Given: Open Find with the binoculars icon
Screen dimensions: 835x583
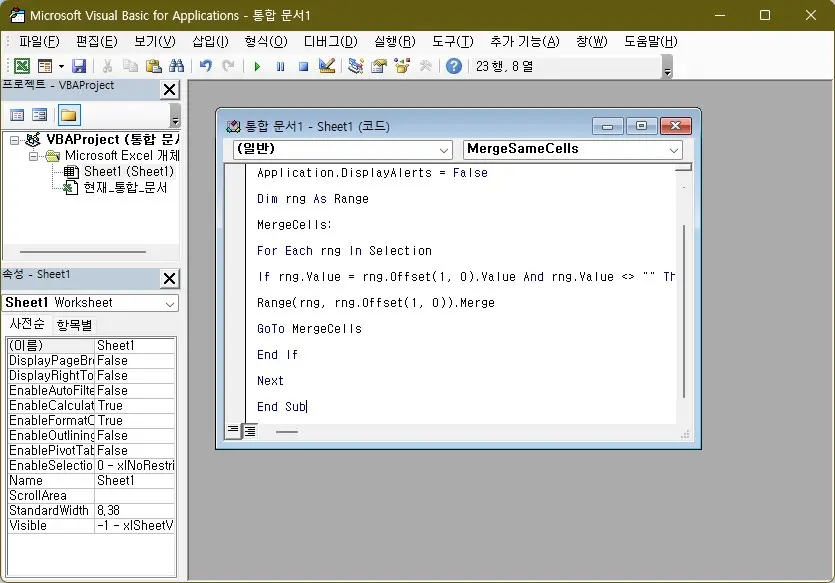Looking at the screenshot, I should pyautogui.click(x=176, y=66).
